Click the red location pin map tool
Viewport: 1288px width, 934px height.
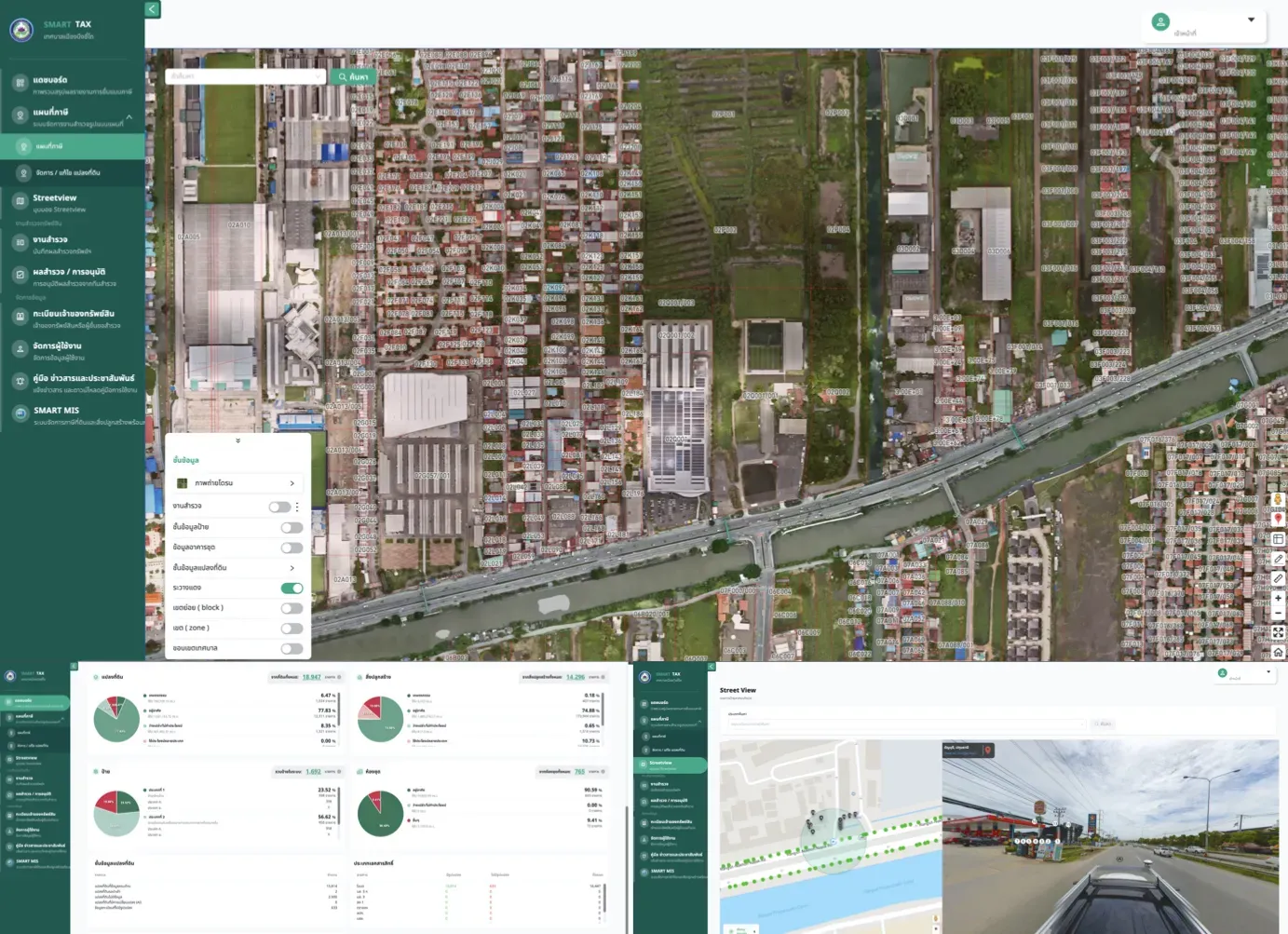(1278, 519)
